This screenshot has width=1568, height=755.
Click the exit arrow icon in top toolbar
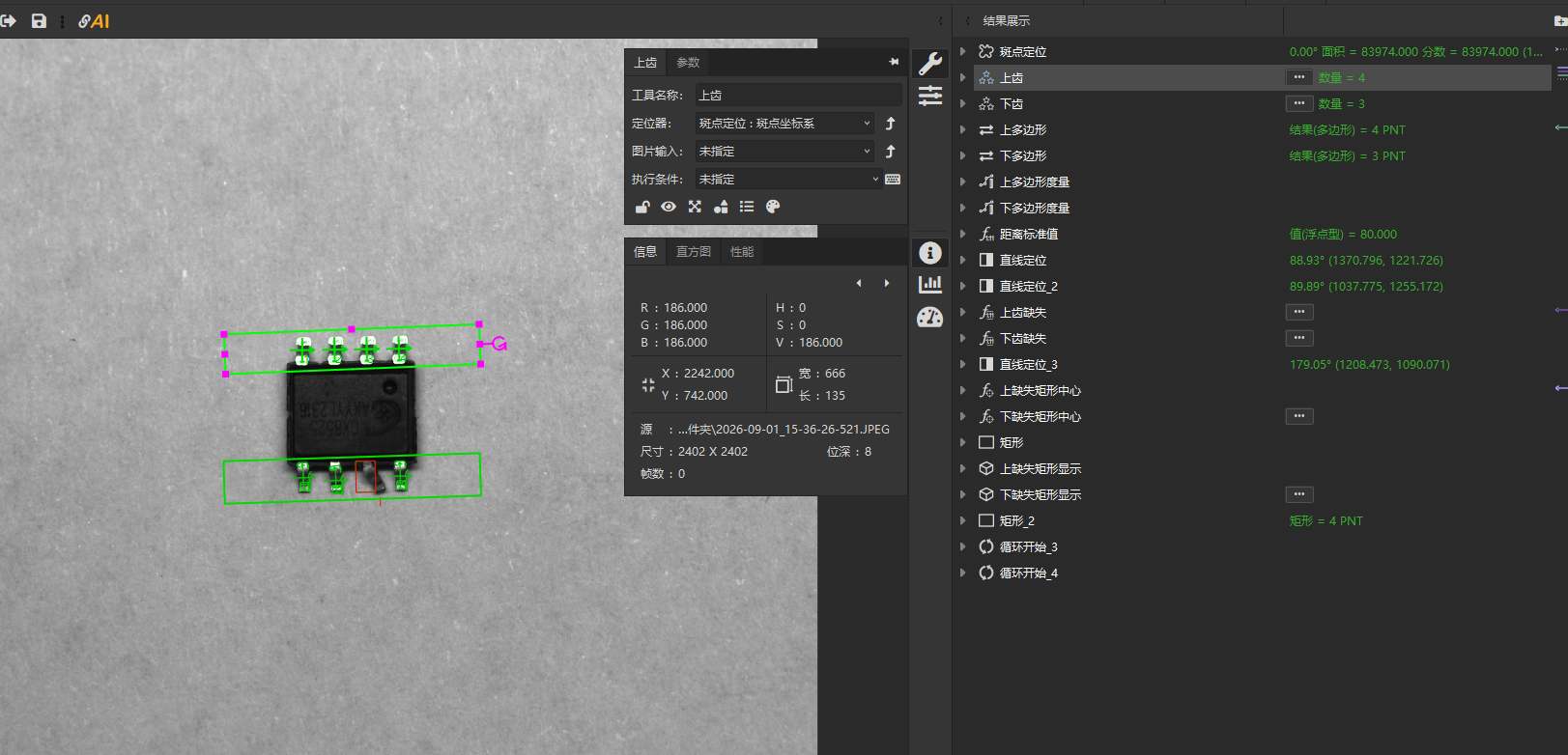(9, 21)
